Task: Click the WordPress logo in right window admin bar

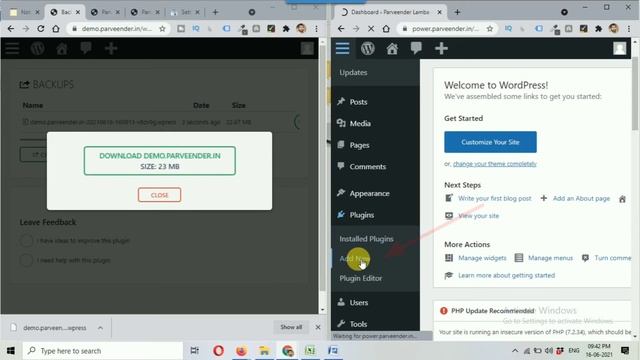Action: pyautogui.click(x=367, y=49)
